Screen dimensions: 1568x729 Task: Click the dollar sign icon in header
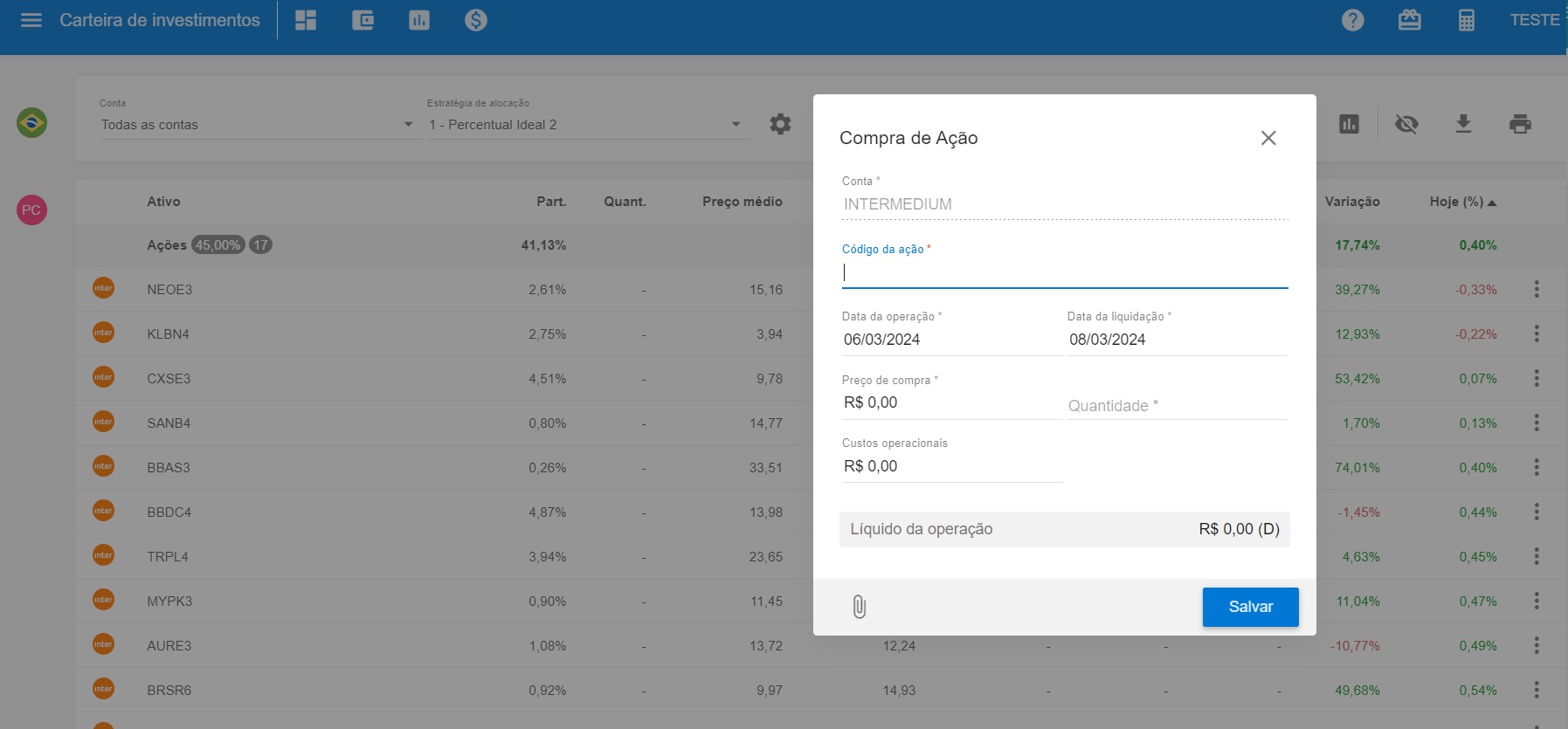point(475,20)
